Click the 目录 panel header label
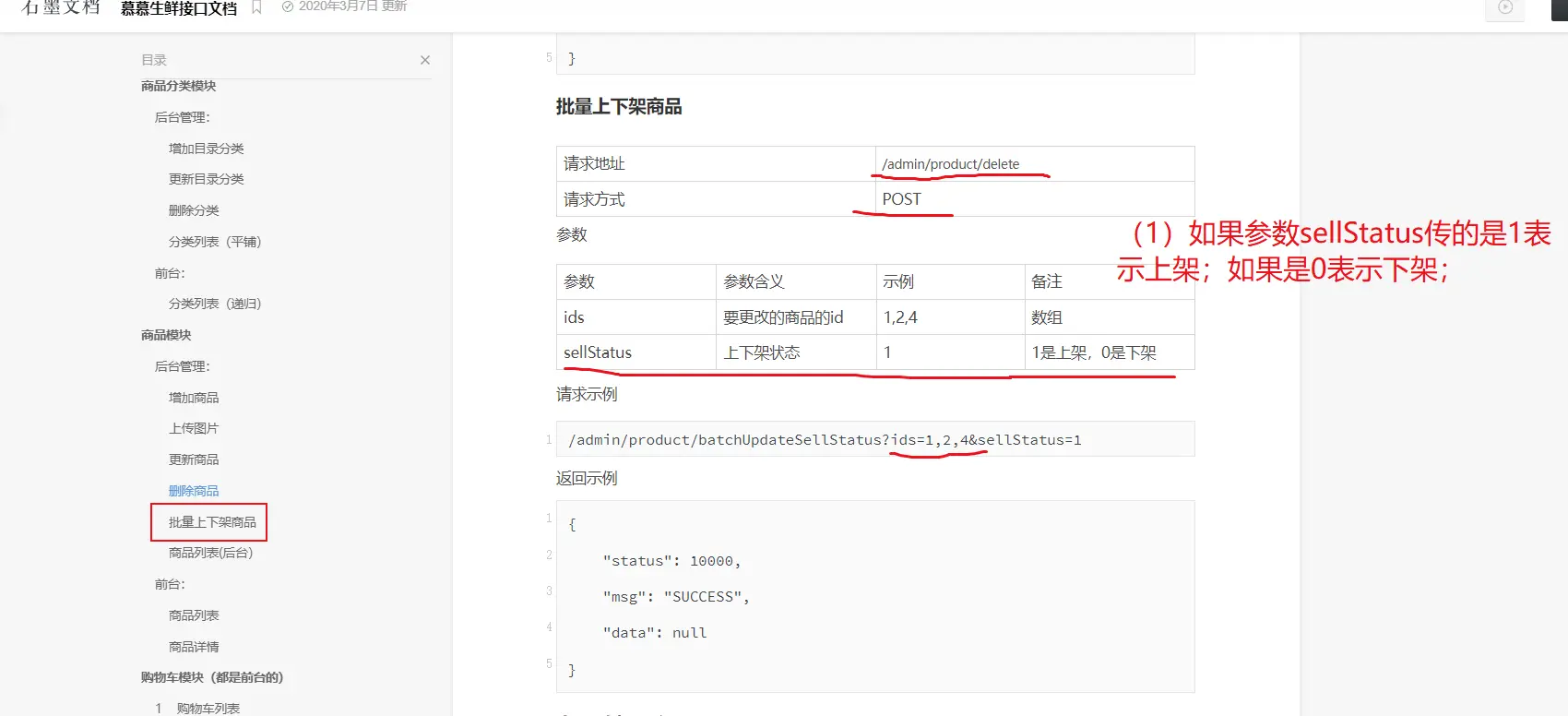The width and height of the screenshot is (1568, 716). (154, 60)
